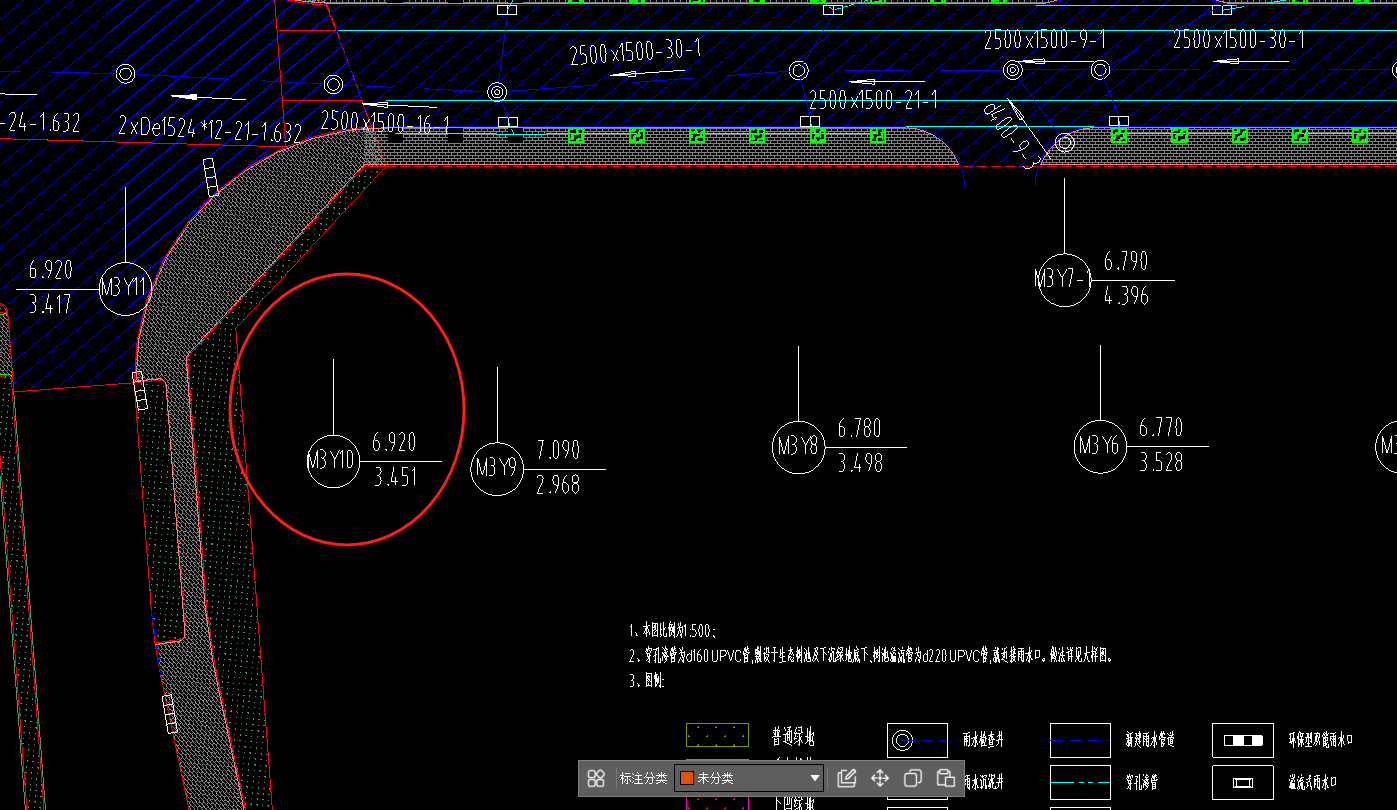Click elevation value 3.417 beside M3Y11
This screenshot has height=810, width=1397.
50,304
